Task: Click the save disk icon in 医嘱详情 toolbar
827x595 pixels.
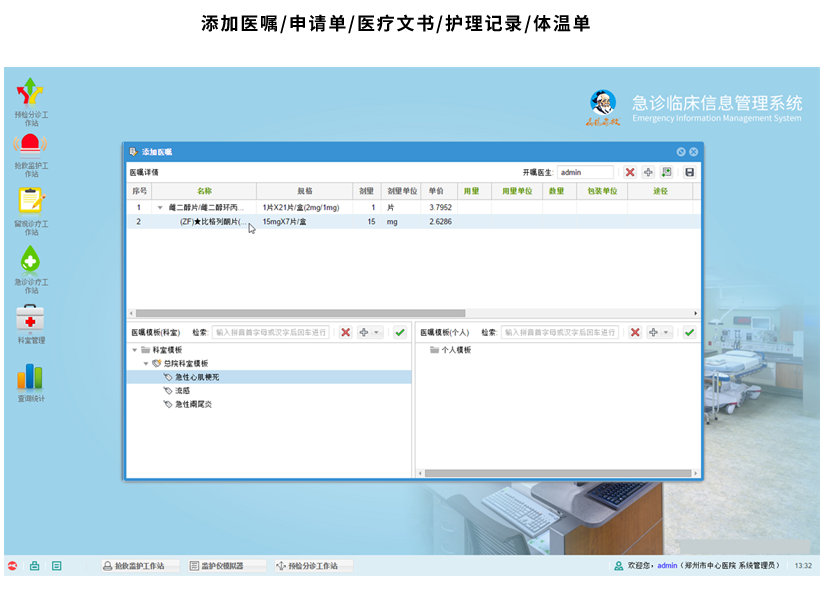Action: [x=689, y=173]
